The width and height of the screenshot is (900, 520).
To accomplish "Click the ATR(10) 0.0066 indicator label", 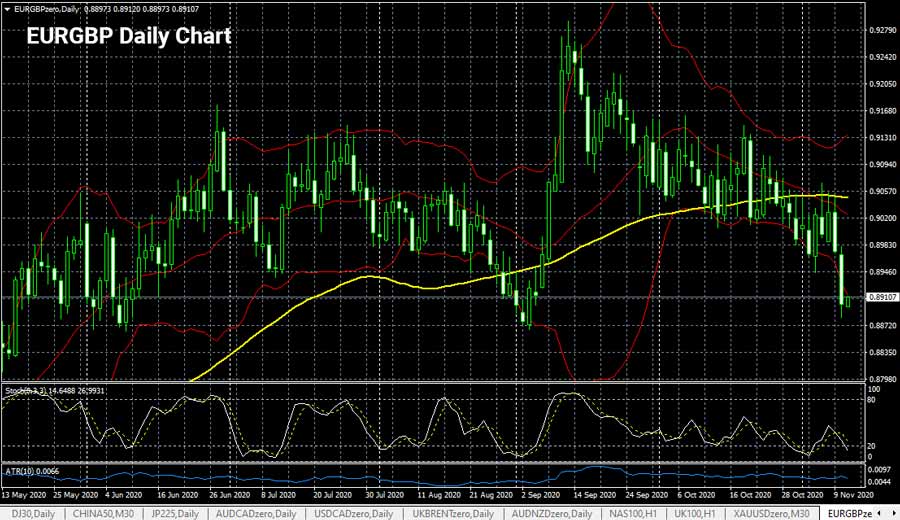I will [x=32, y=471].
